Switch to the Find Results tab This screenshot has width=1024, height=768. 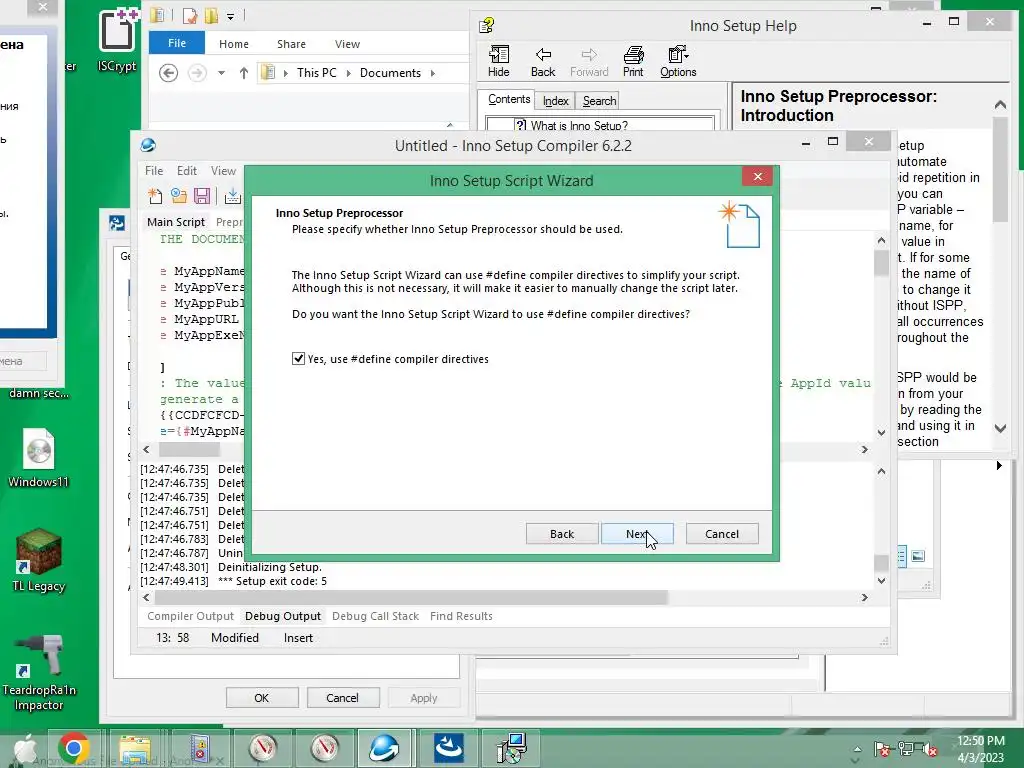coord(461,616)
